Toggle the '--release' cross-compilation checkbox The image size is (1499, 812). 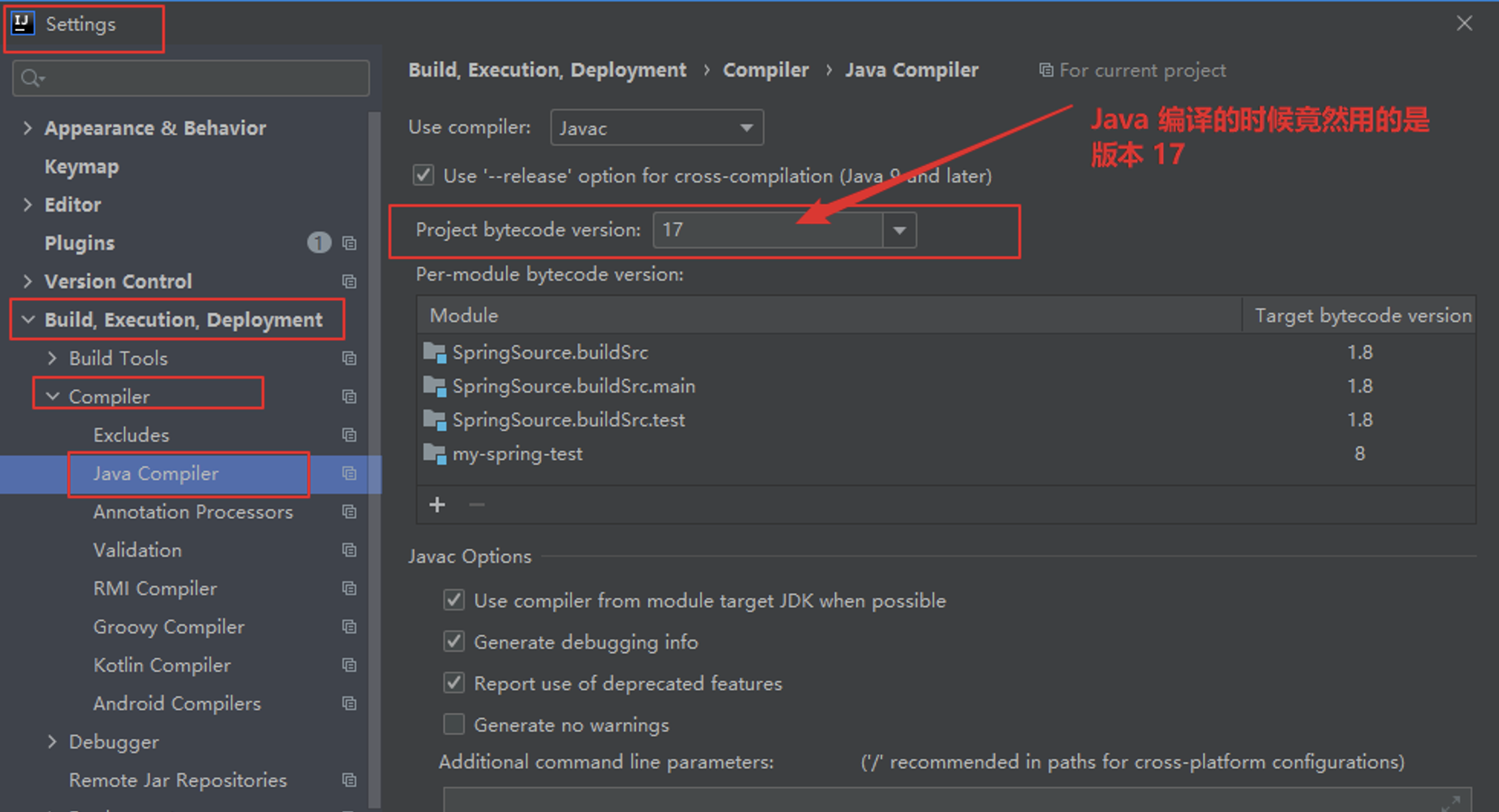point(423,175)
